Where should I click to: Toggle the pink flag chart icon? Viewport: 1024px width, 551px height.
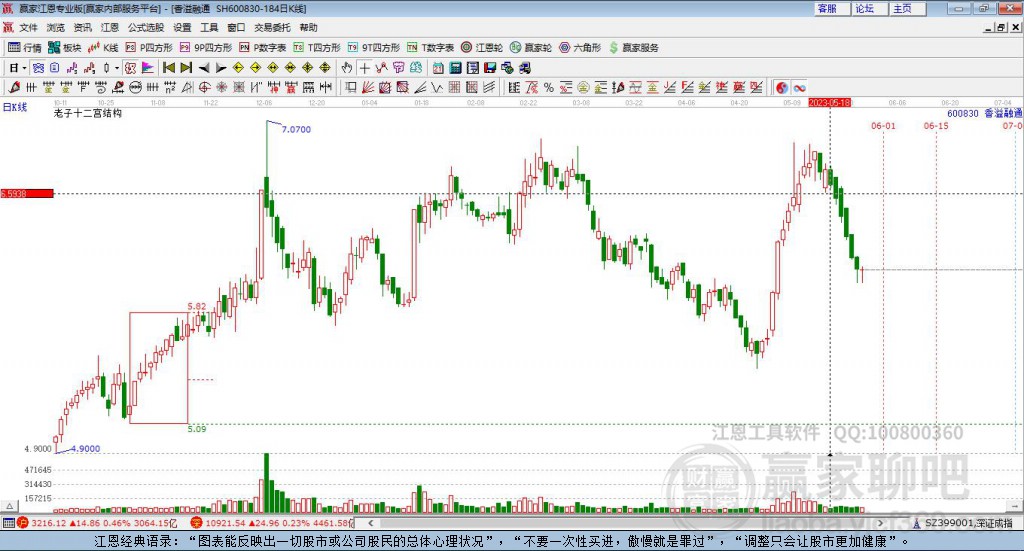(148, 68)
